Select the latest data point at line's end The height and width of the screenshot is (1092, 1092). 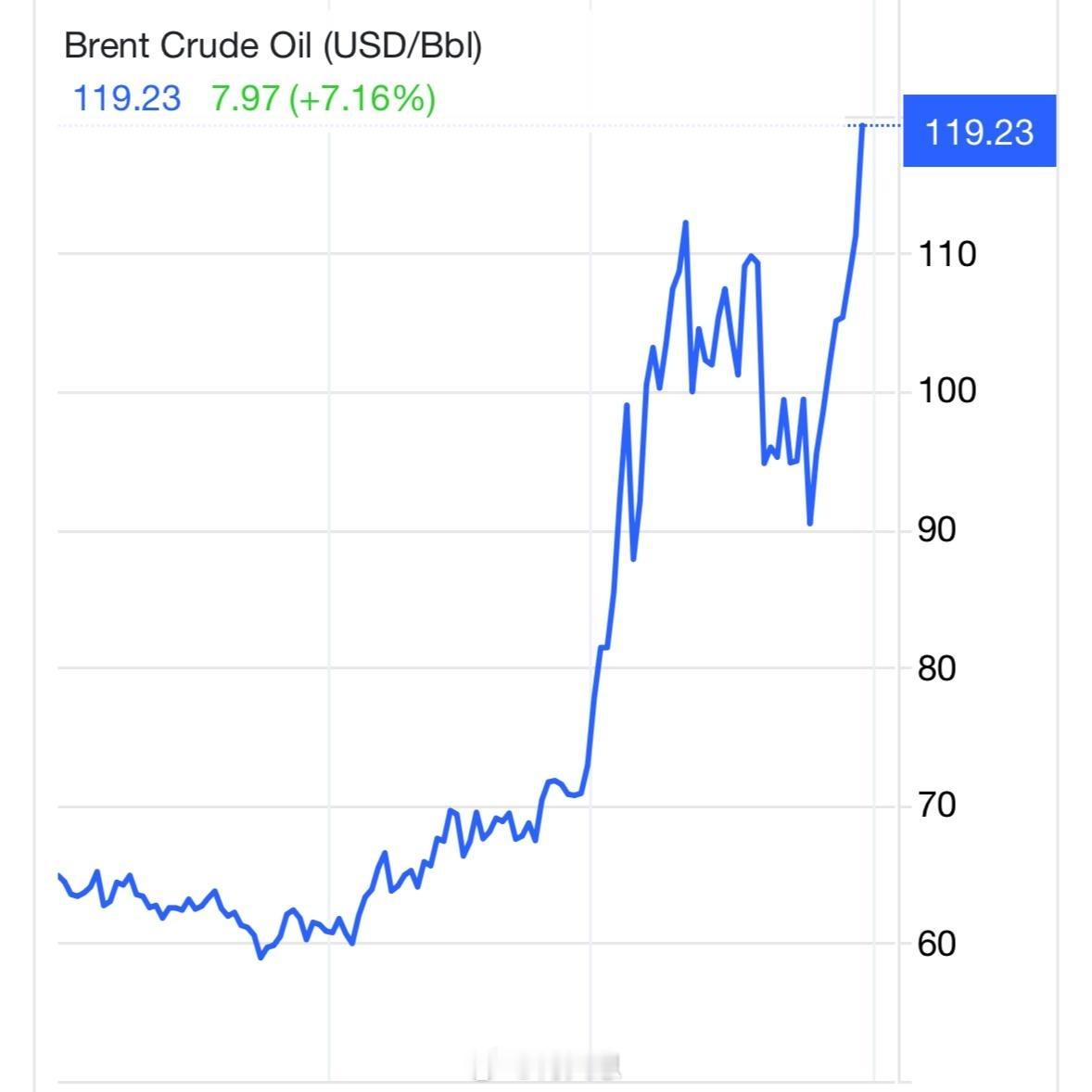(x=863, y=126)
